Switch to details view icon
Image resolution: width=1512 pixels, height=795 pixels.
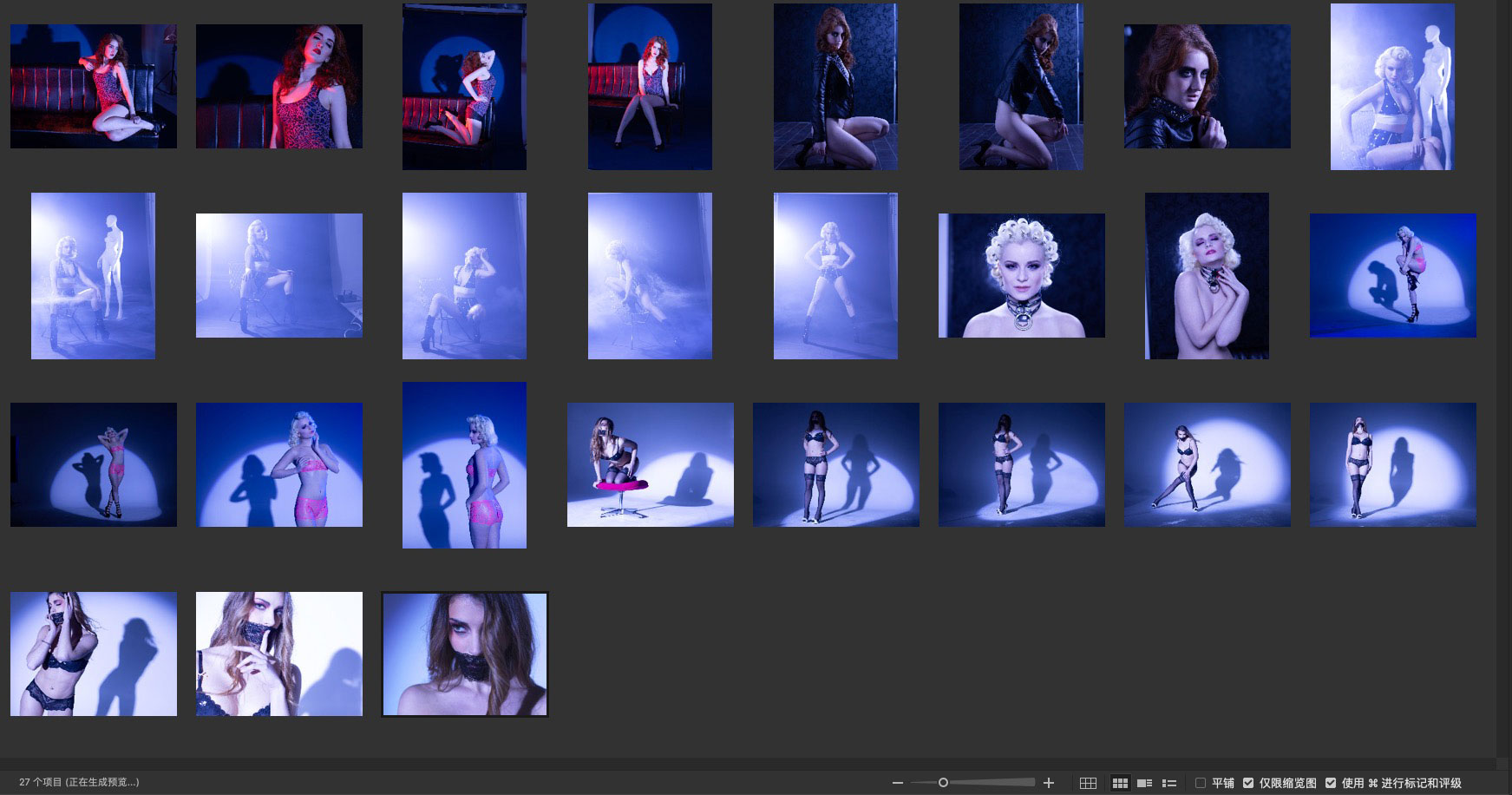click(1144, 783)
